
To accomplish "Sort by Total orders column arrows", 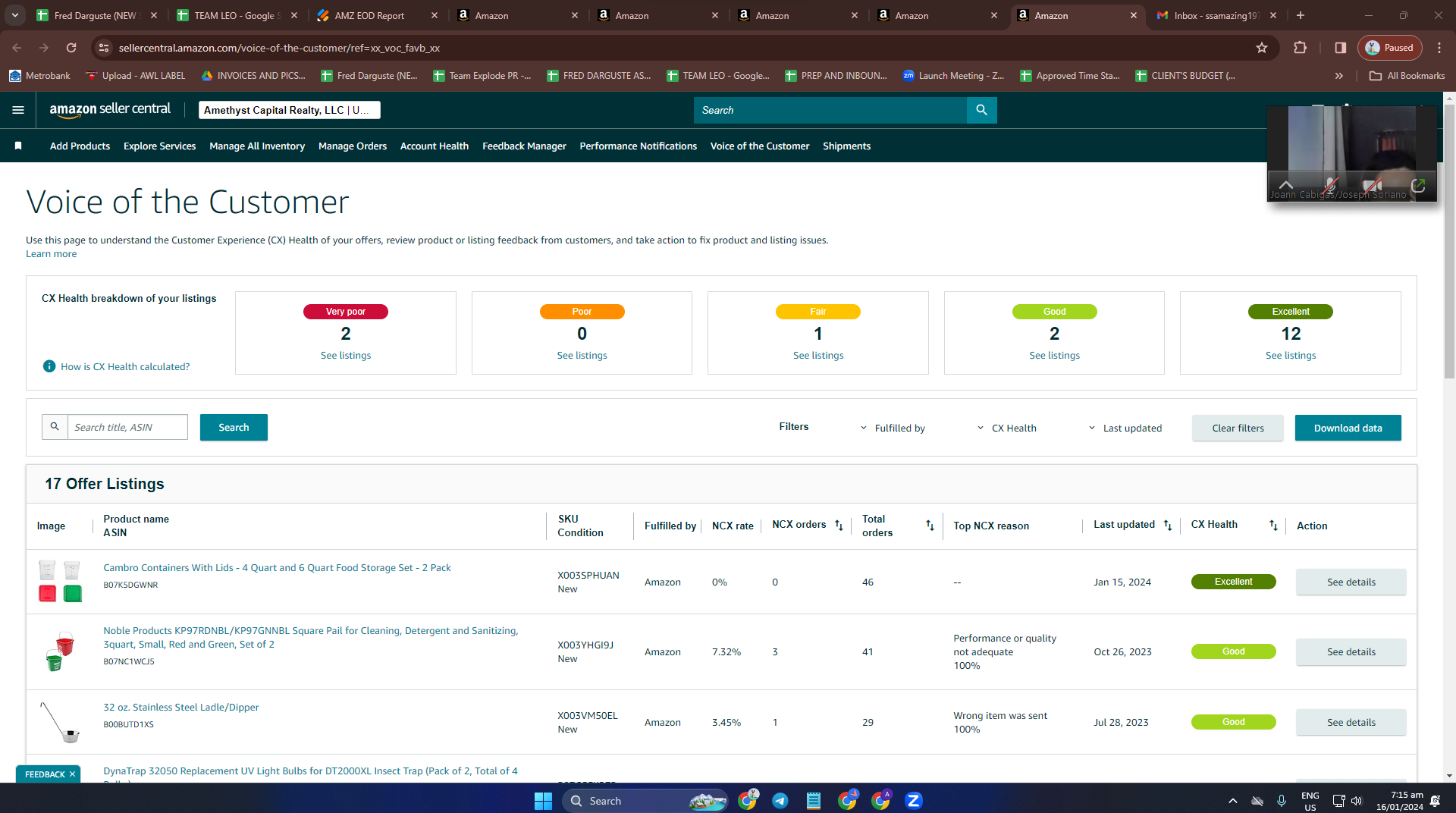I will (x=930, y=526).
